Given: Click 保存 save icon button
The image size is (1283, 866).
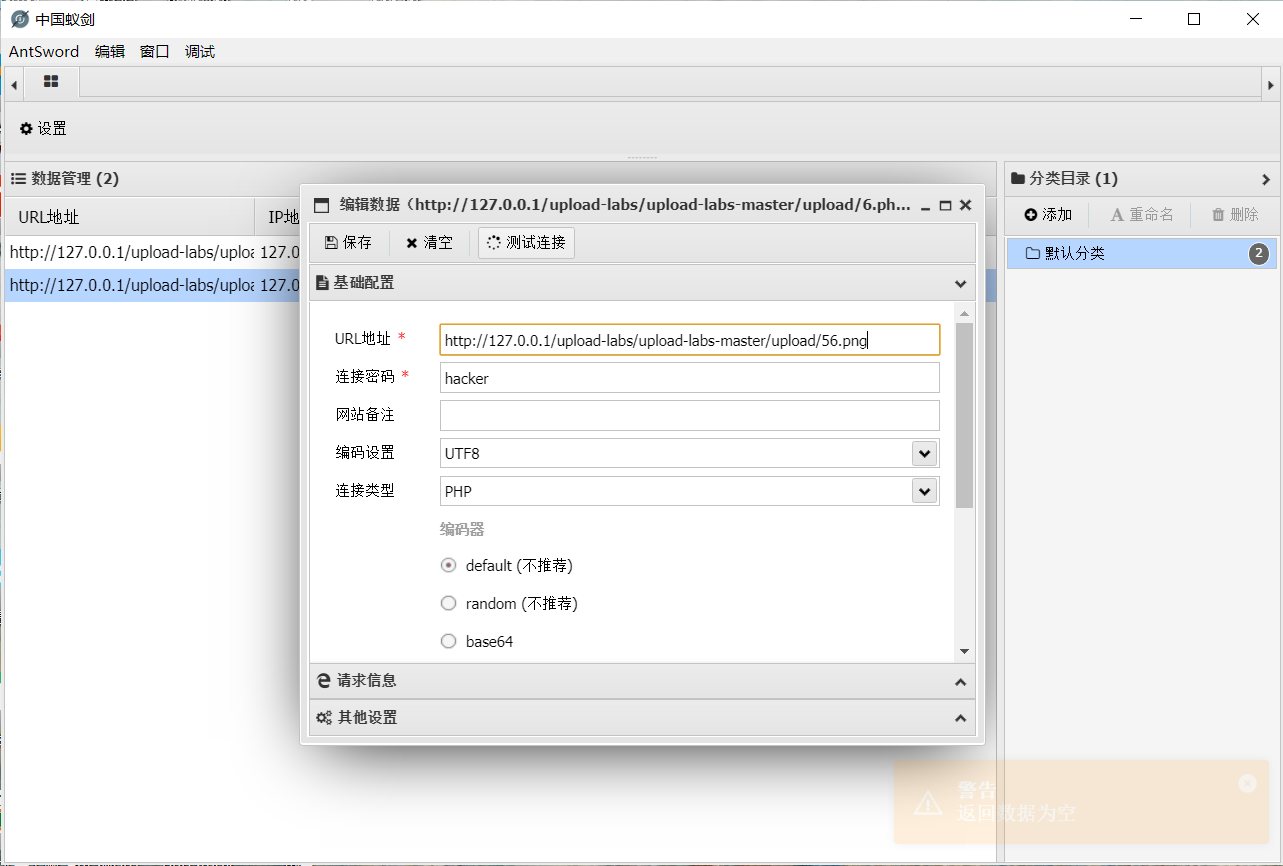Looking at the screenshot, I should (348, 243).
